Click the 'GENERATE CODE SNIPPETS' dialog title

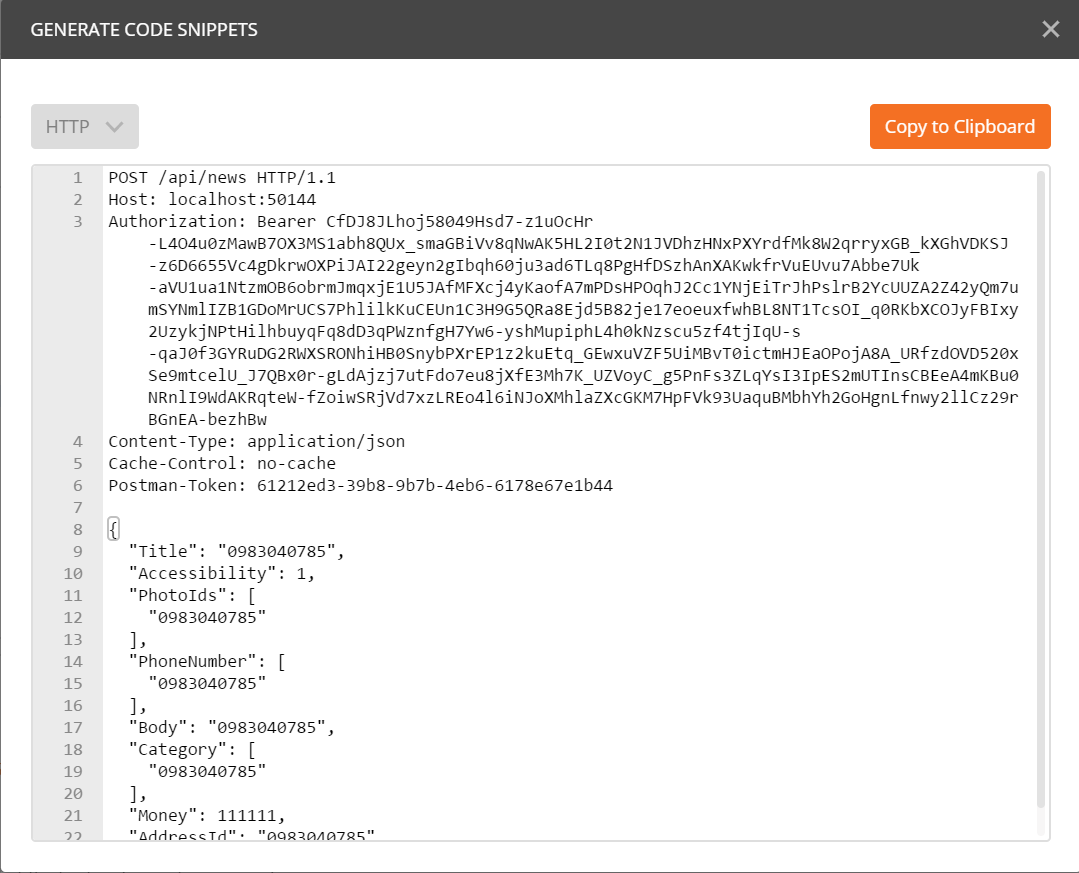coord(144,30)
